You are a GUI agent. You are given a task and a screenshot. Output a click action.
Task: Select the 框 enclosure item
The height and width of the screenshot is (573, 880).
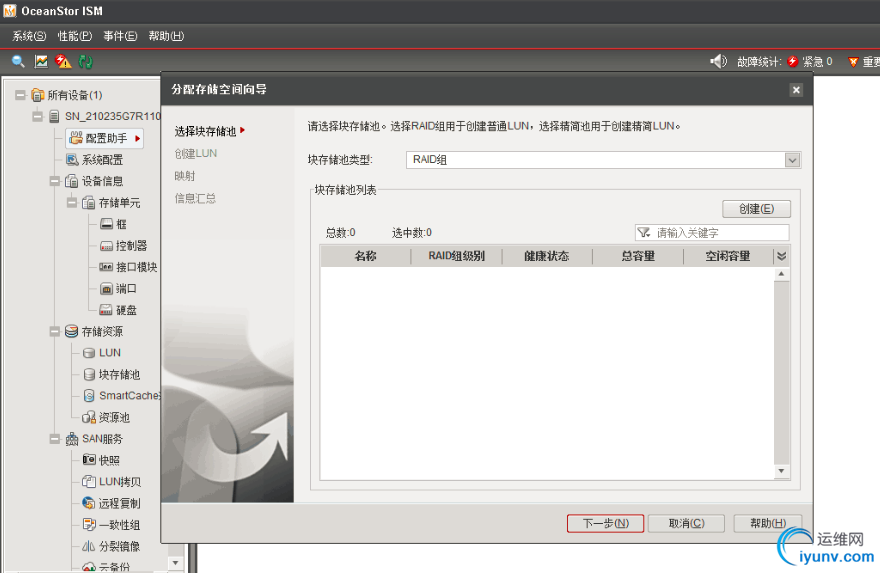113,224
